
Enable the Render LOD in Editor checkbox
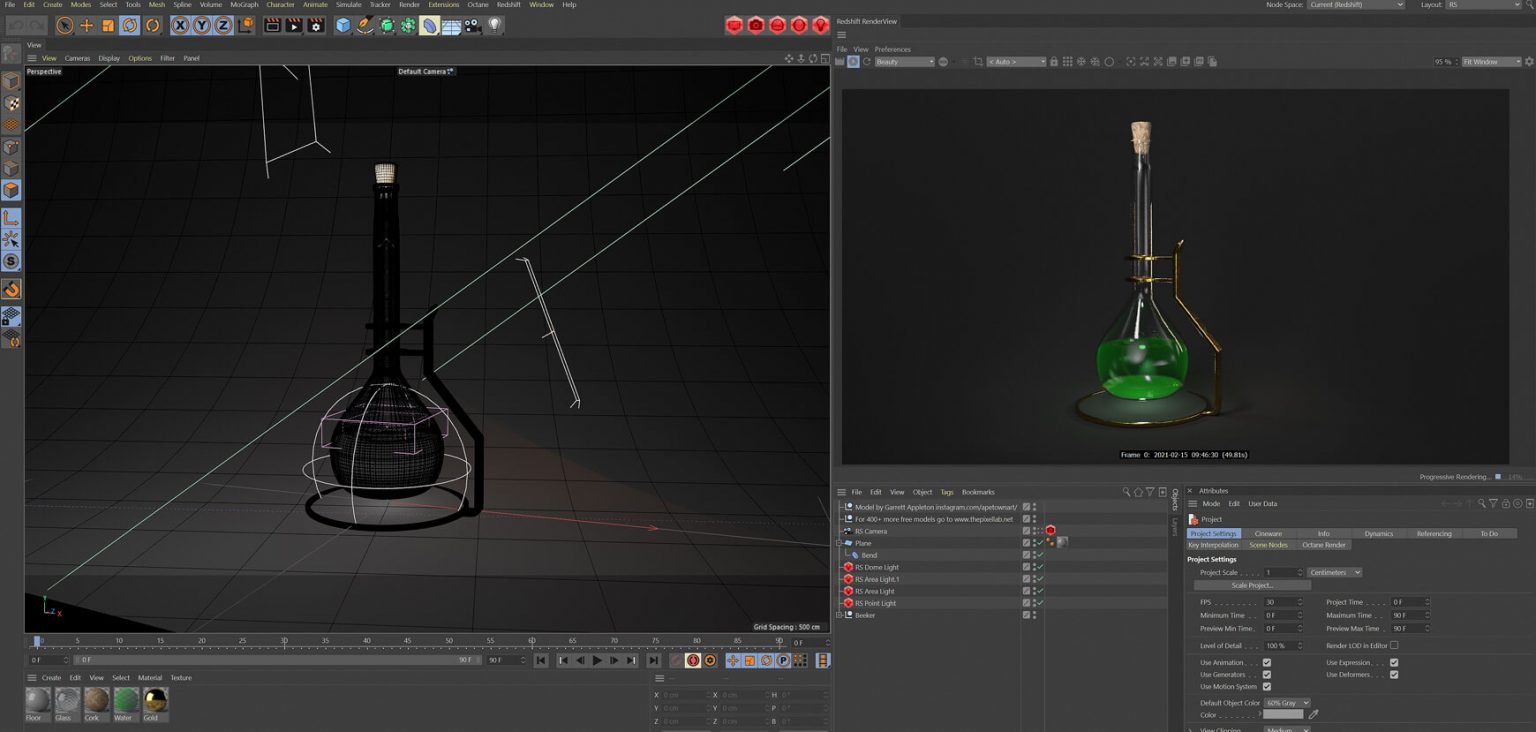pyautogui.click(x=1395, y=645)
